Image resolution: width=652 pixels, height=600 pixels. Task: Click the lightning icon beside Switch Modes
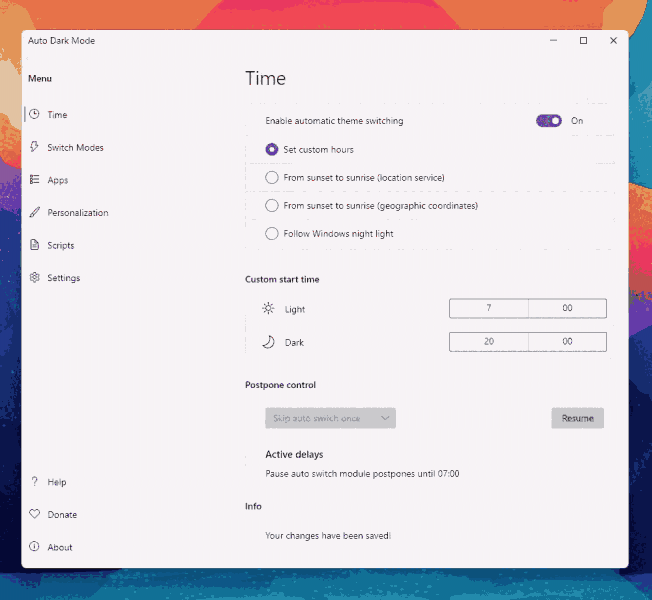(35, 146)
